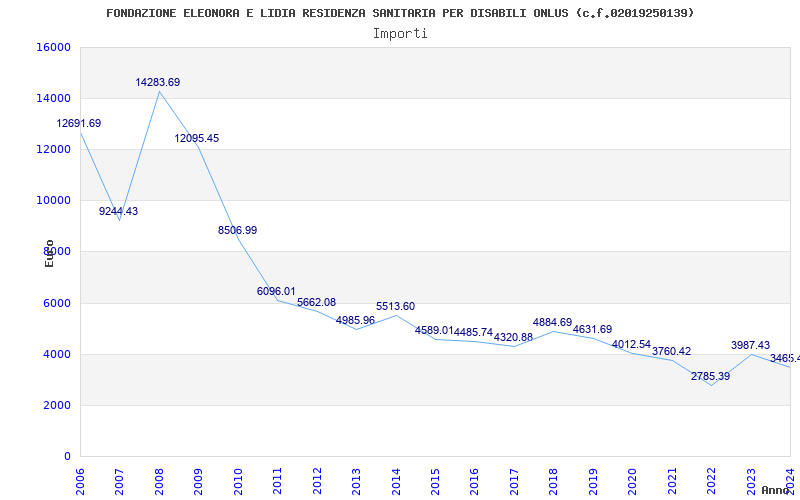Select data label 3760.42
Screen dimensions: 800x500
tap(671, 351)
